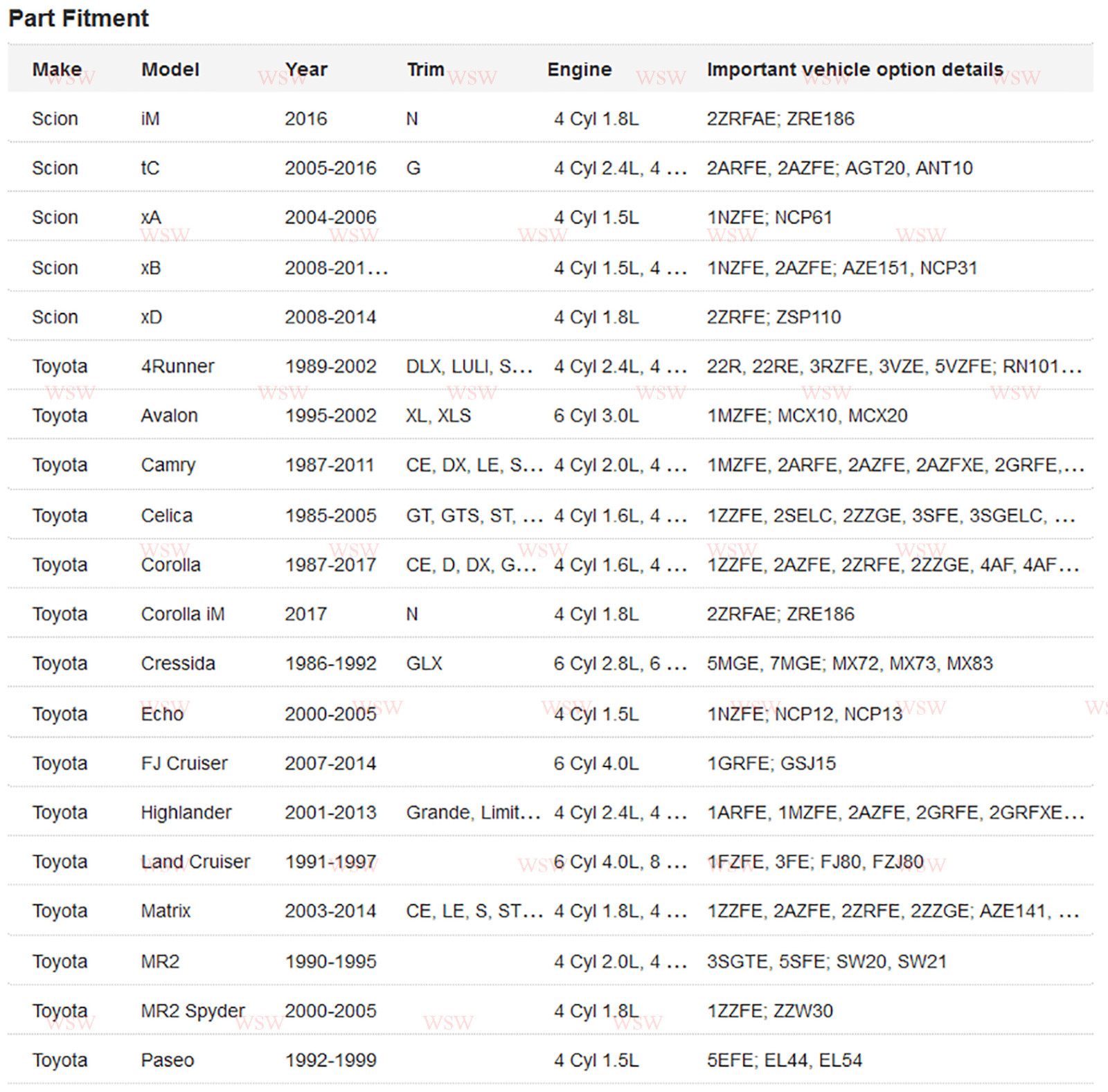1108x1092 pixels.
Task: Click year range "1985-2005"
Action: 331,516
